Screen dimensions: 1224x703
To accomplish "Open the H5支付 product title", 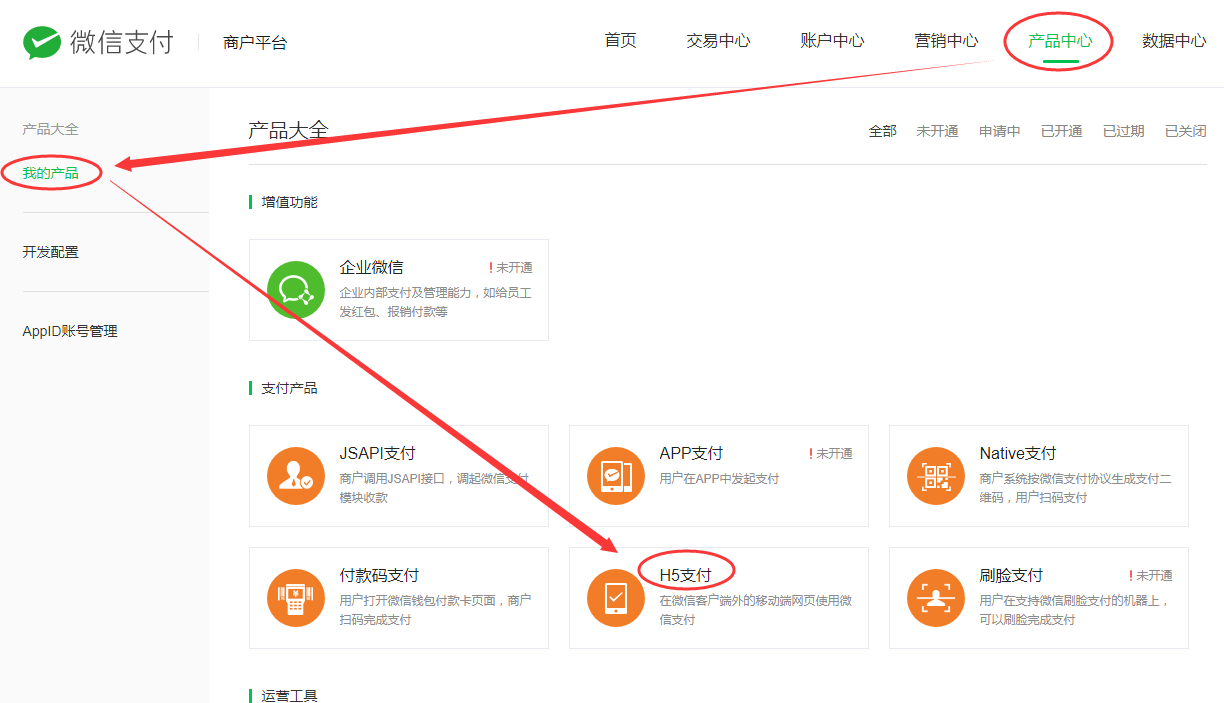I will (685, 575).
